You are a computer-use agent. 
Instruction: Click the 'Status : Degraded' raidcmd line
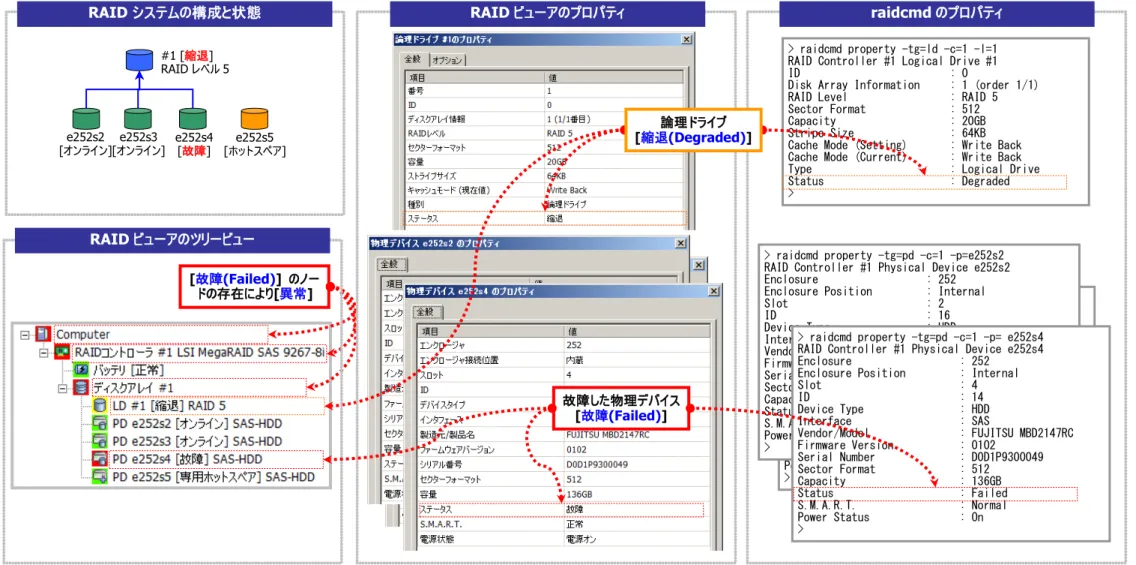pyautogui.click(x=898, y=181)
